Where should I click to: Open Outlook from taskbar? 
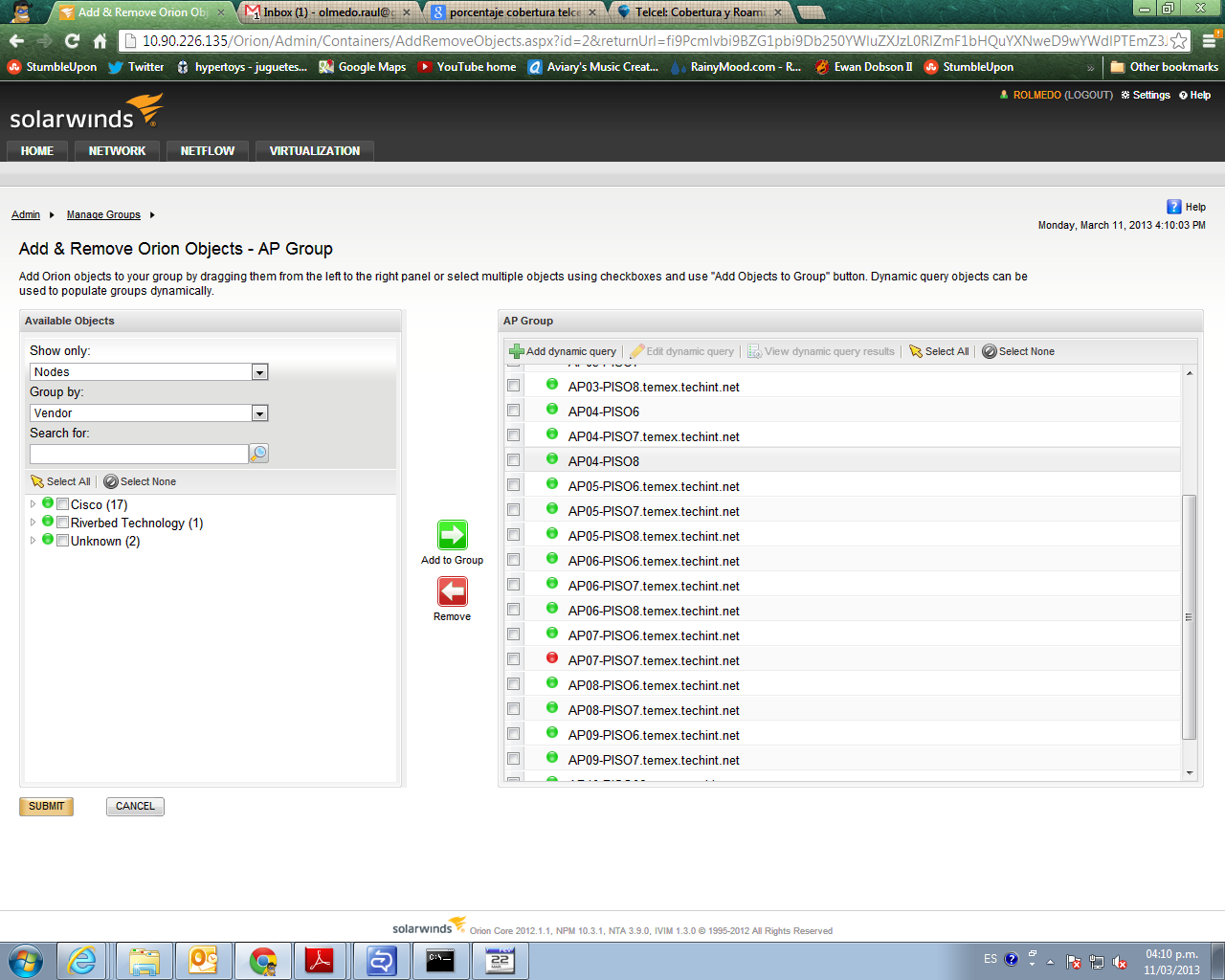[203, 961]
